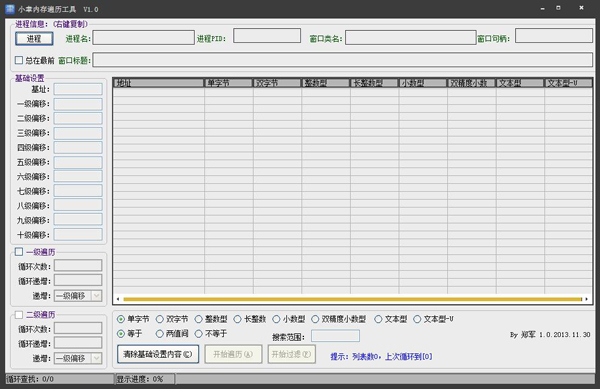Screen dimensions: 600x389
Task: Focus the 窗口句柄 input field
Action: (553, 36)
